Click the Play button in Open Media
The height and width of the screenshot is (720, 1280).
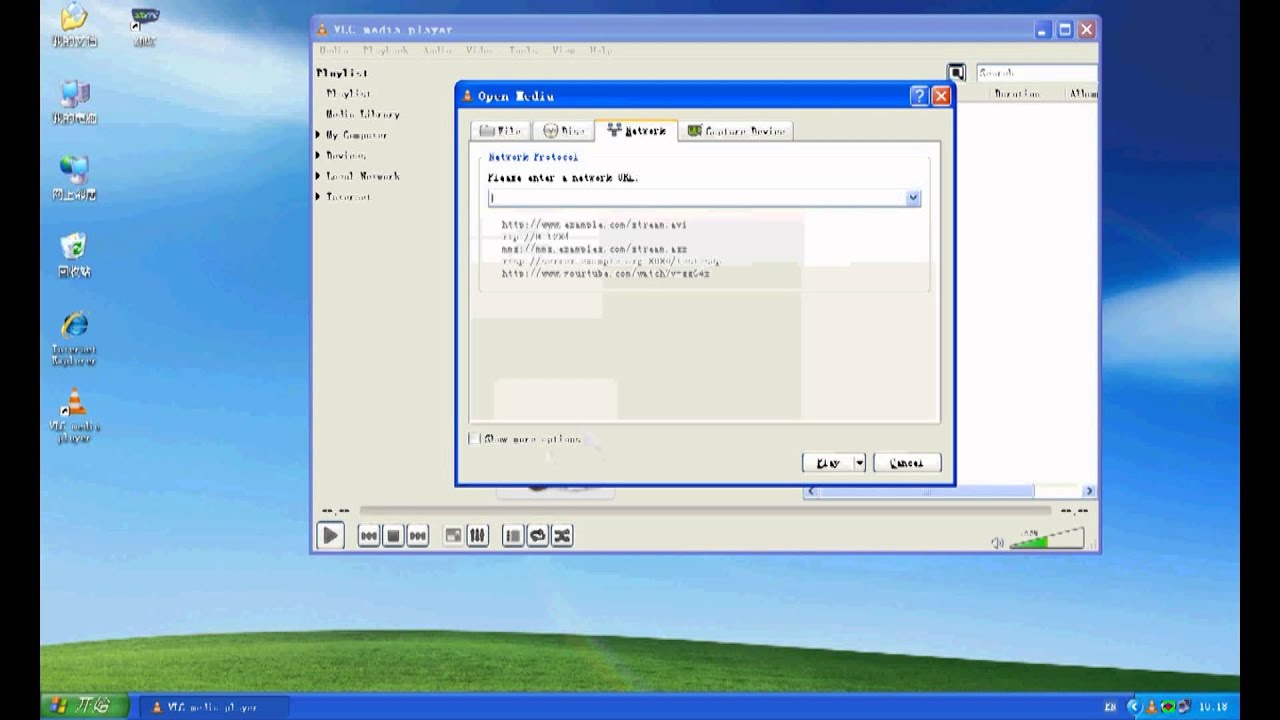(828, 463)
